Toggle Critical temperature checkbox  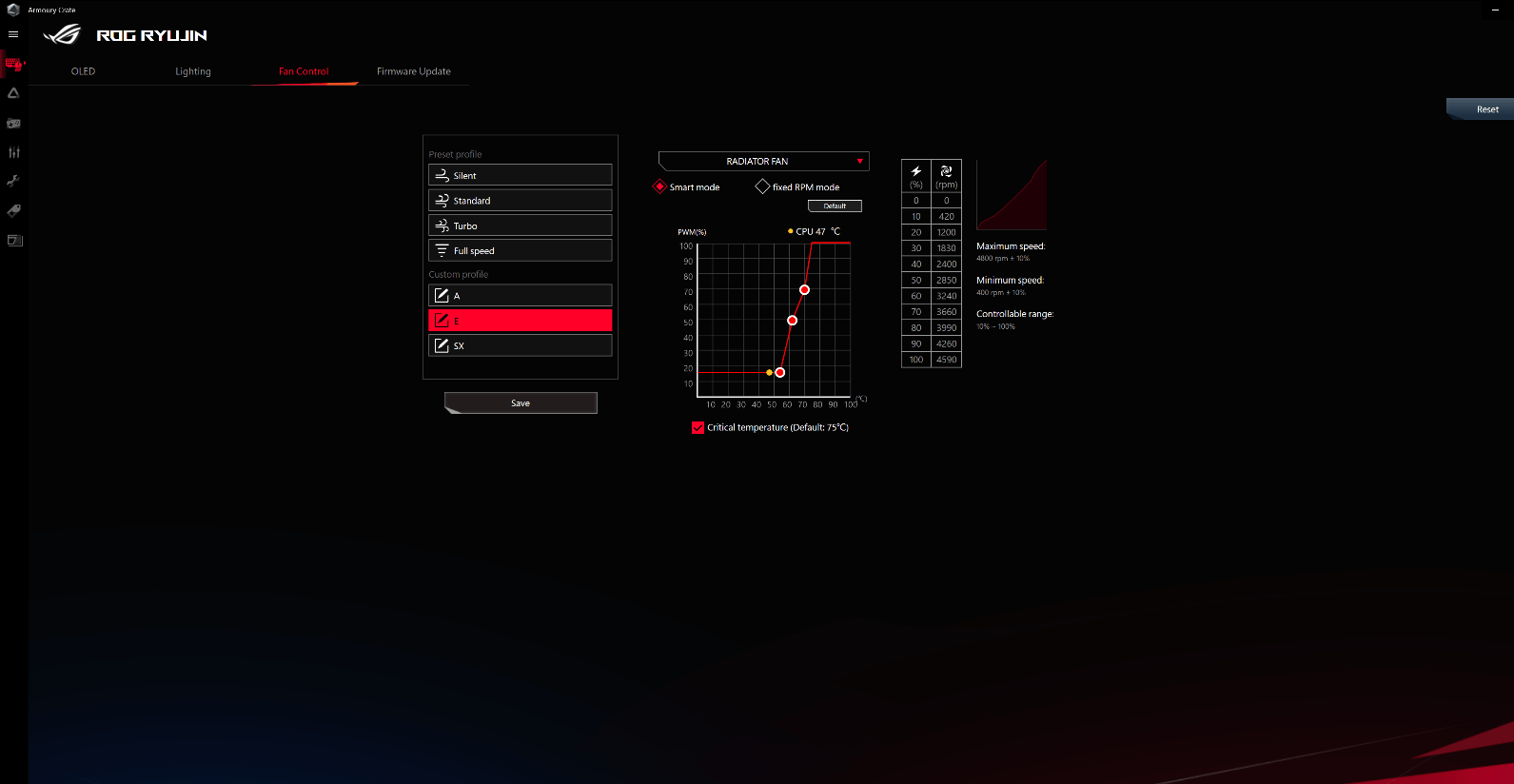(698, 427)
